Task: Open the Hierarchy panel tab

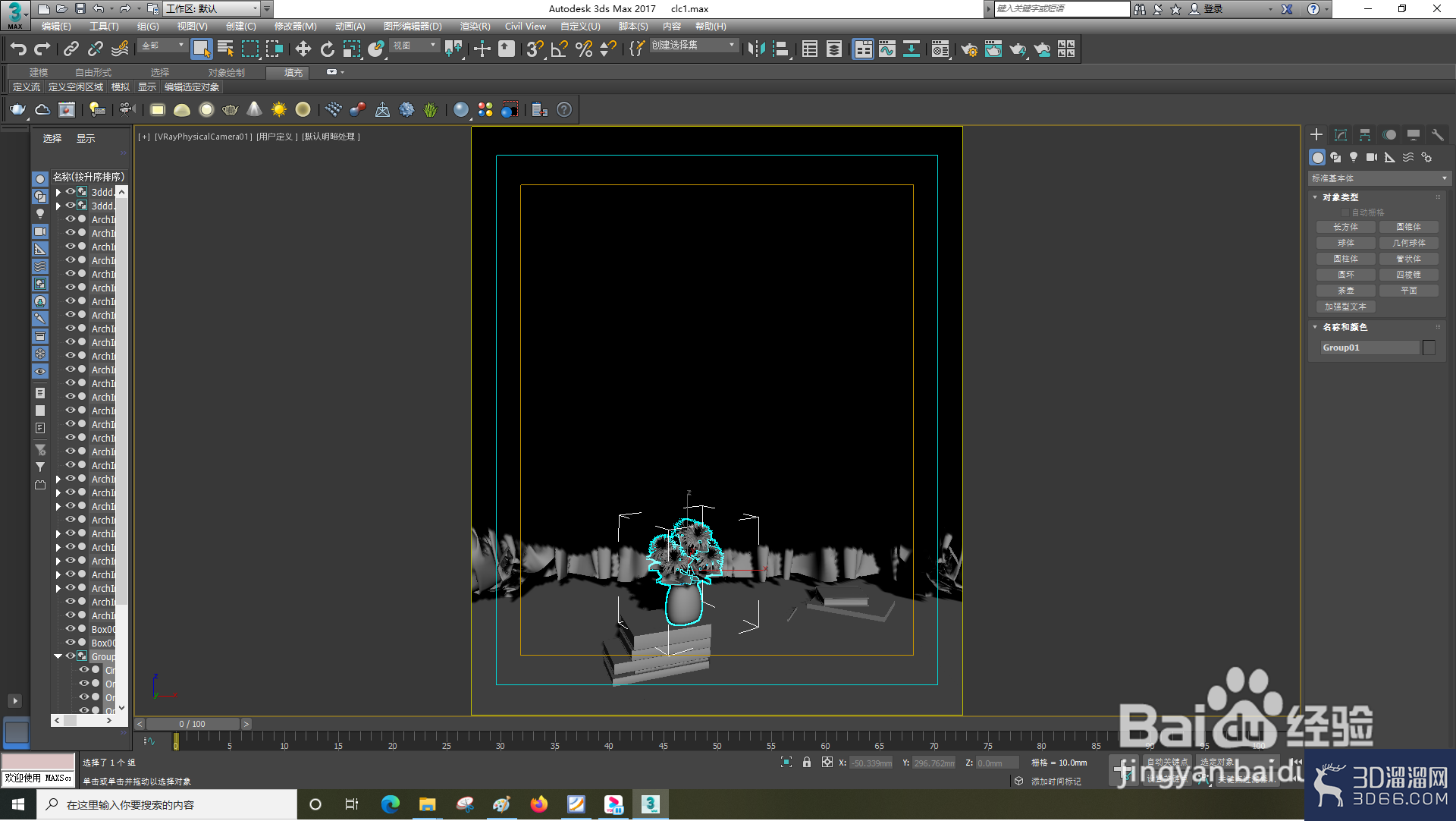Action: pos(1365,134)
